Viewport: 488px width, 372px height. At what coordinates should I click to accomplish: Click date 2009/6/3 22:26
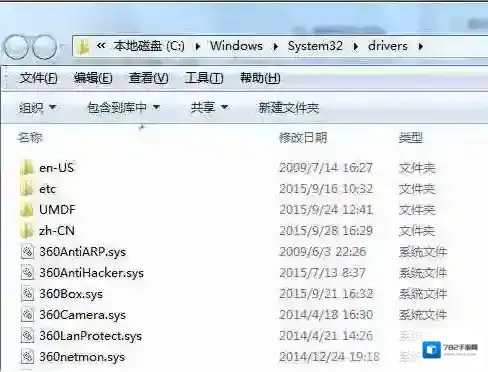(323, 252)
